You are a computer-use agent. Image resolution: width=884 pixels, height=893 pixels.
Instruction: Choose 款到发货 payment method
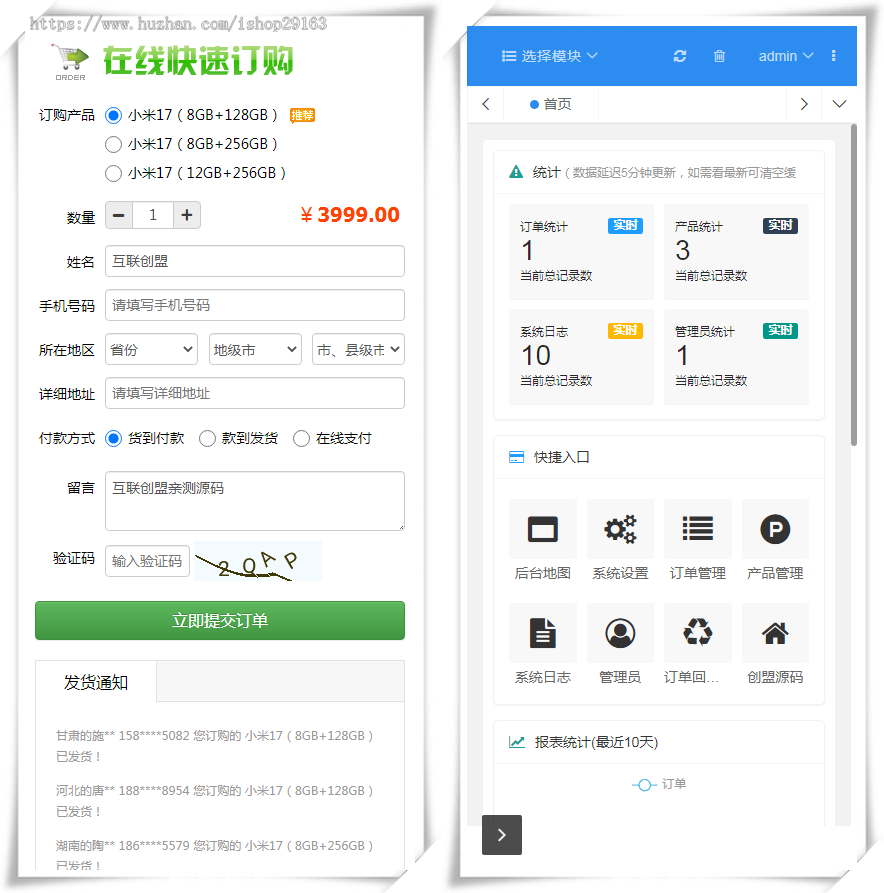207,439
